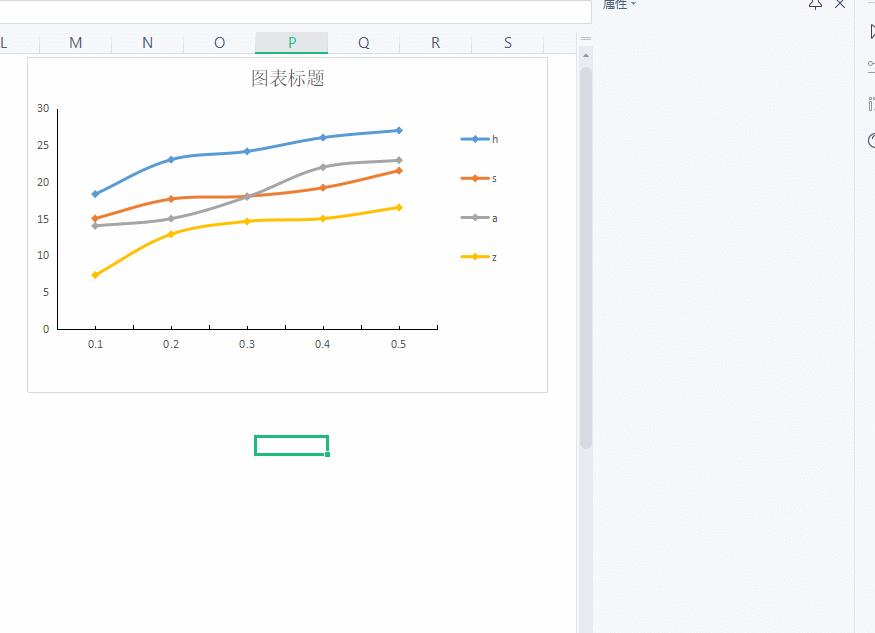The image size is (875, 633).
Task: Click the orange s marker at 0.5
Action: pyautogui.click(x=398, y=170)
